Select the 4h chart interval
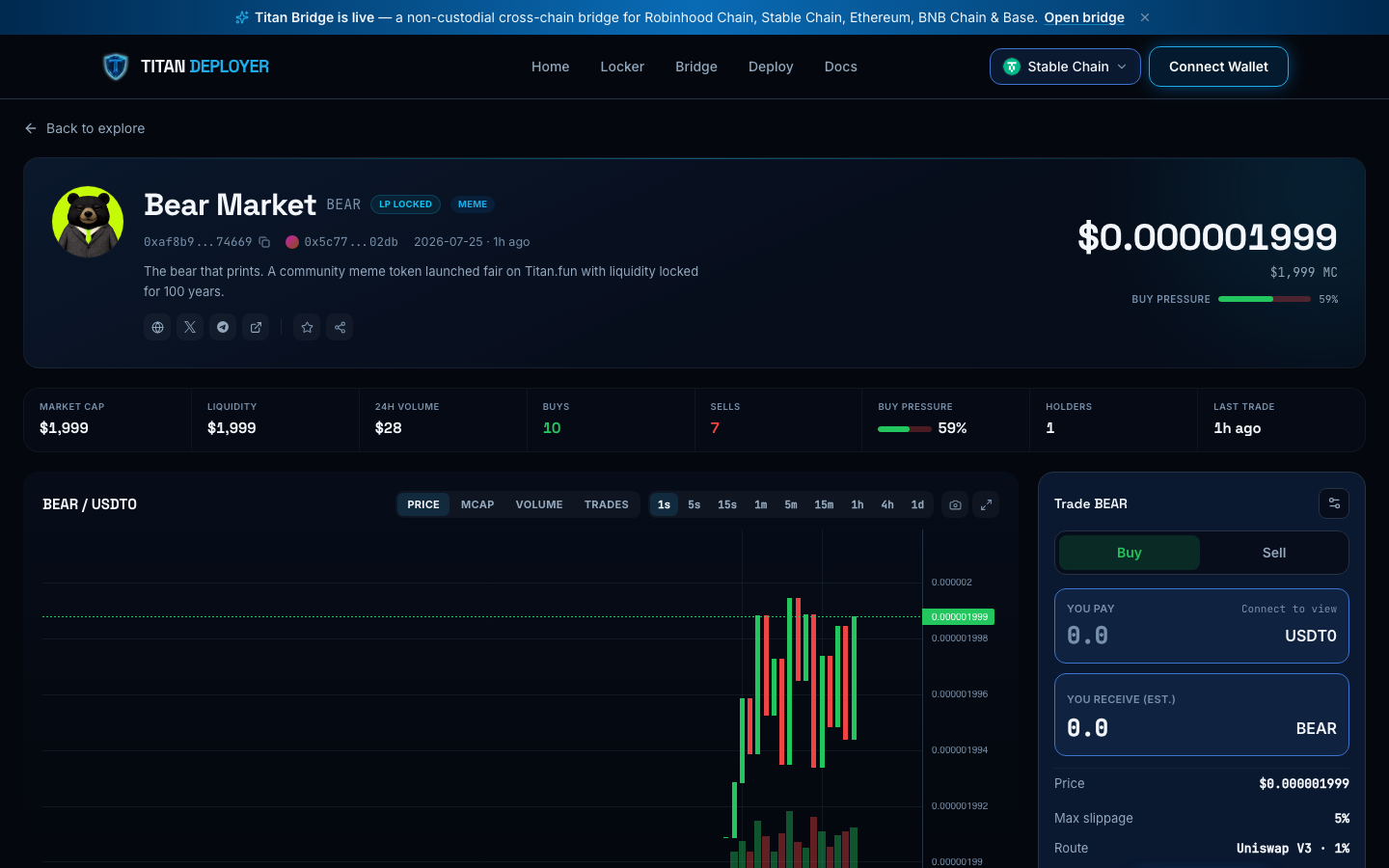 [x=887, y=504]
